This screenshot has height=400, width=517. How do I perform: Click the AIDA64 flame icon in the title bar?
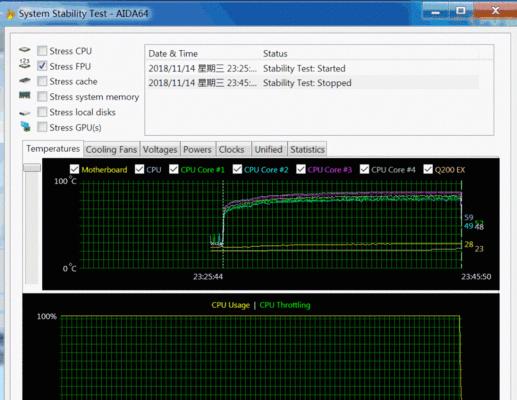pyautogui.click(x=11, y=14)
